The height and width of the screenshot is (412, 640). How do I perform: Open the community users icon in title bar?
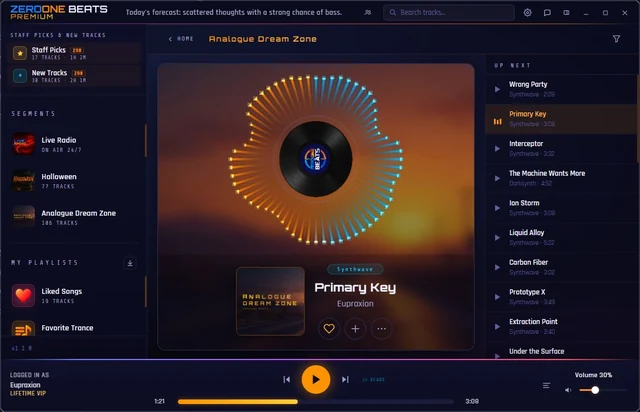click(x=367, y=13)
